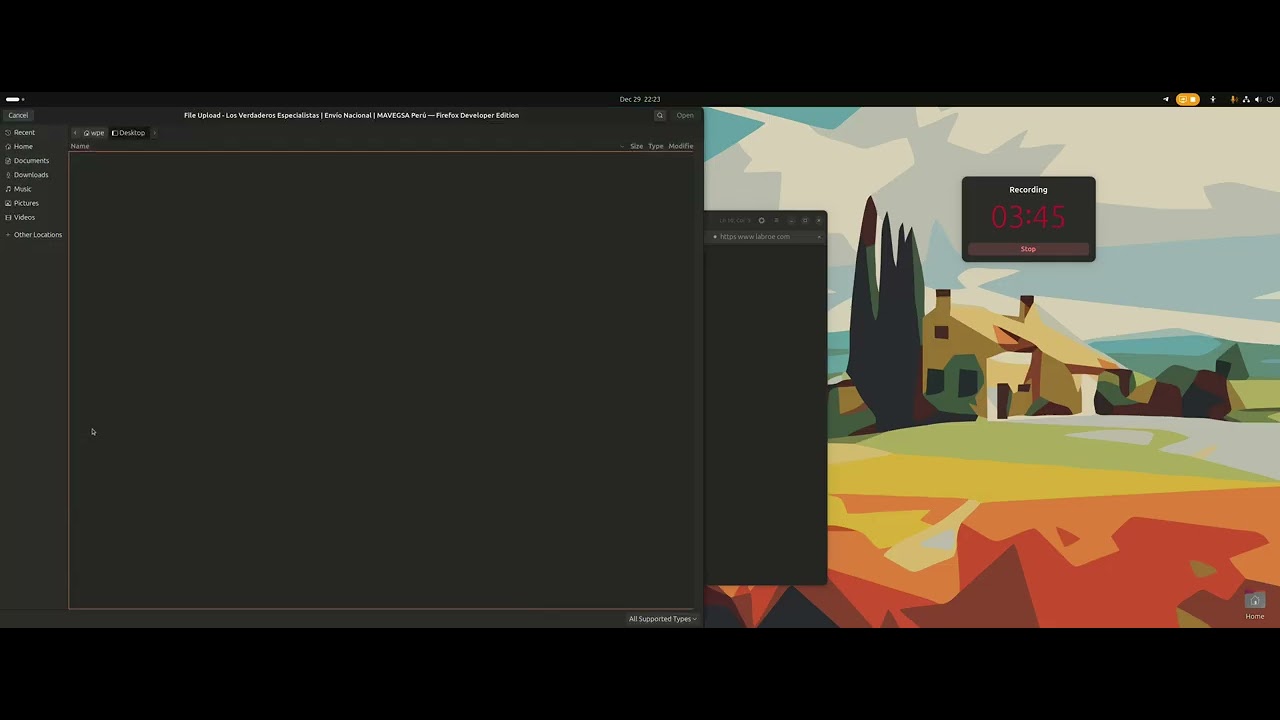Image resolution: width=1280 pixels, height=720 pixels.
Task: Click the power icon in top bar
Action: click(1270, 99)
